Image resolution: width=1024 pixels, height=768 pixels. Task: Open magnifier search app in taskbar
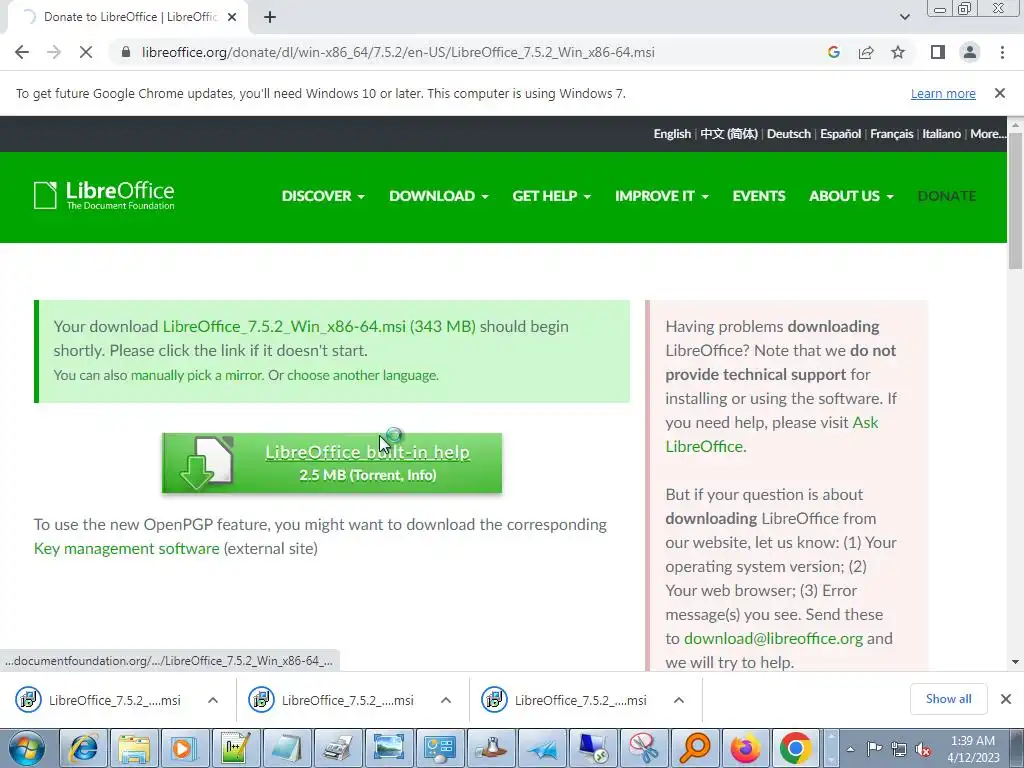(694, 748)
